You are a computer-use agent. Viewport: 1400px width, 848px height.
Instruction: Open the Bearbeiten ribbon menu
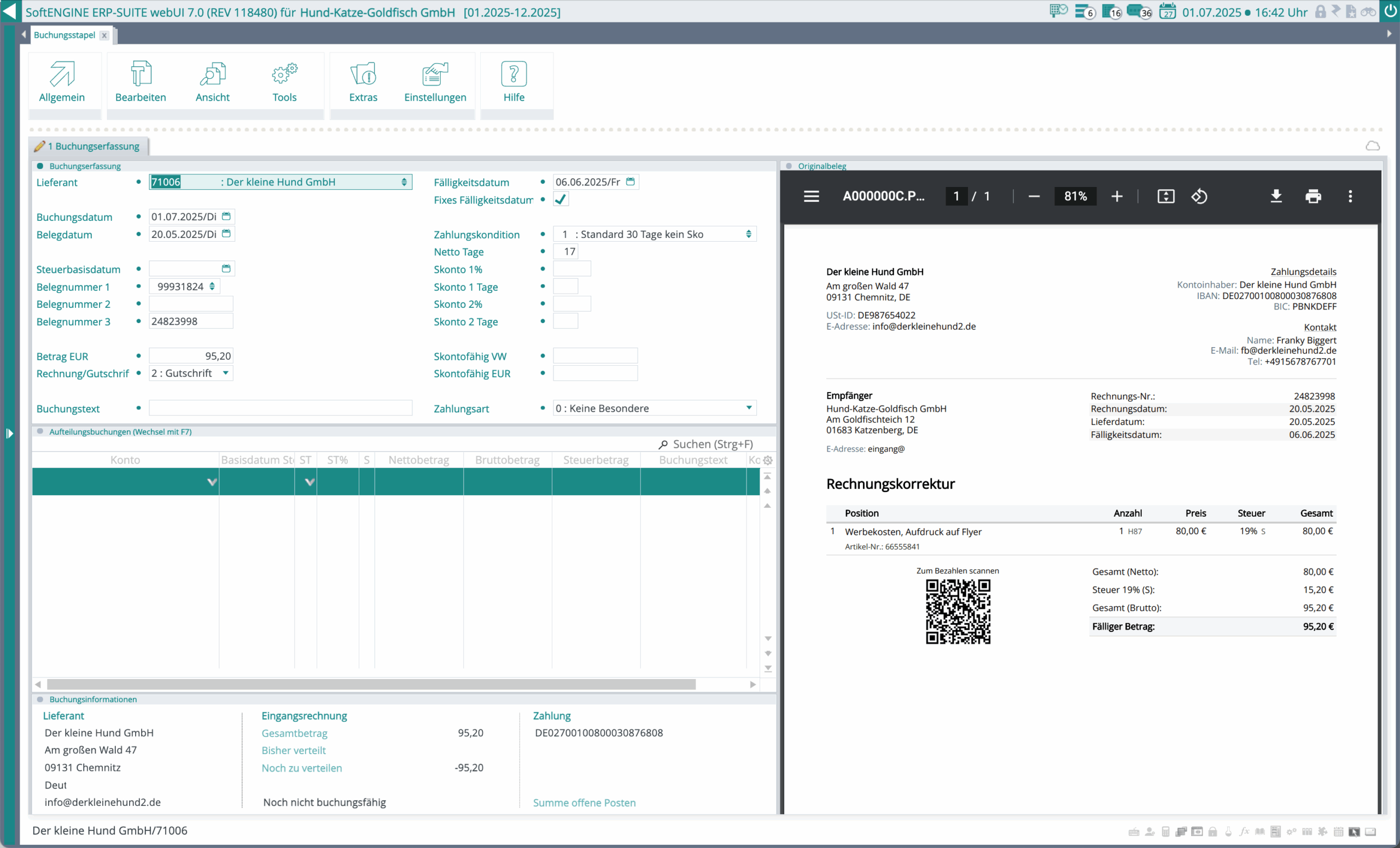pos(141,83)
